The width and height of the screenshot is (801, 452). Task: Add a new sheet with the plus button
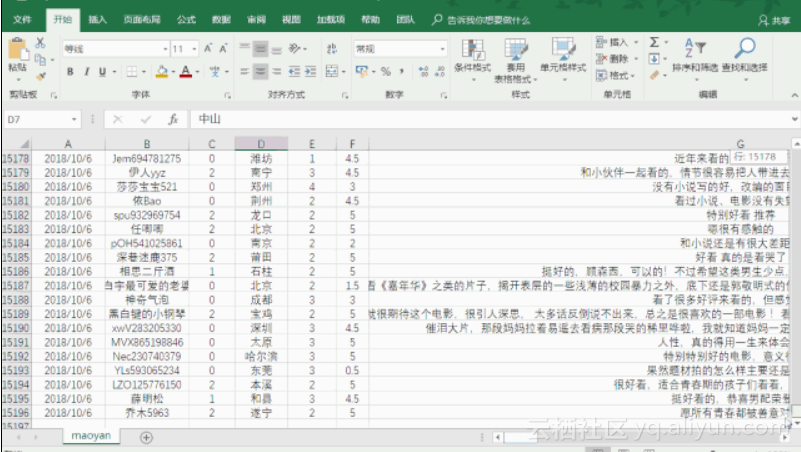(146, 437)
